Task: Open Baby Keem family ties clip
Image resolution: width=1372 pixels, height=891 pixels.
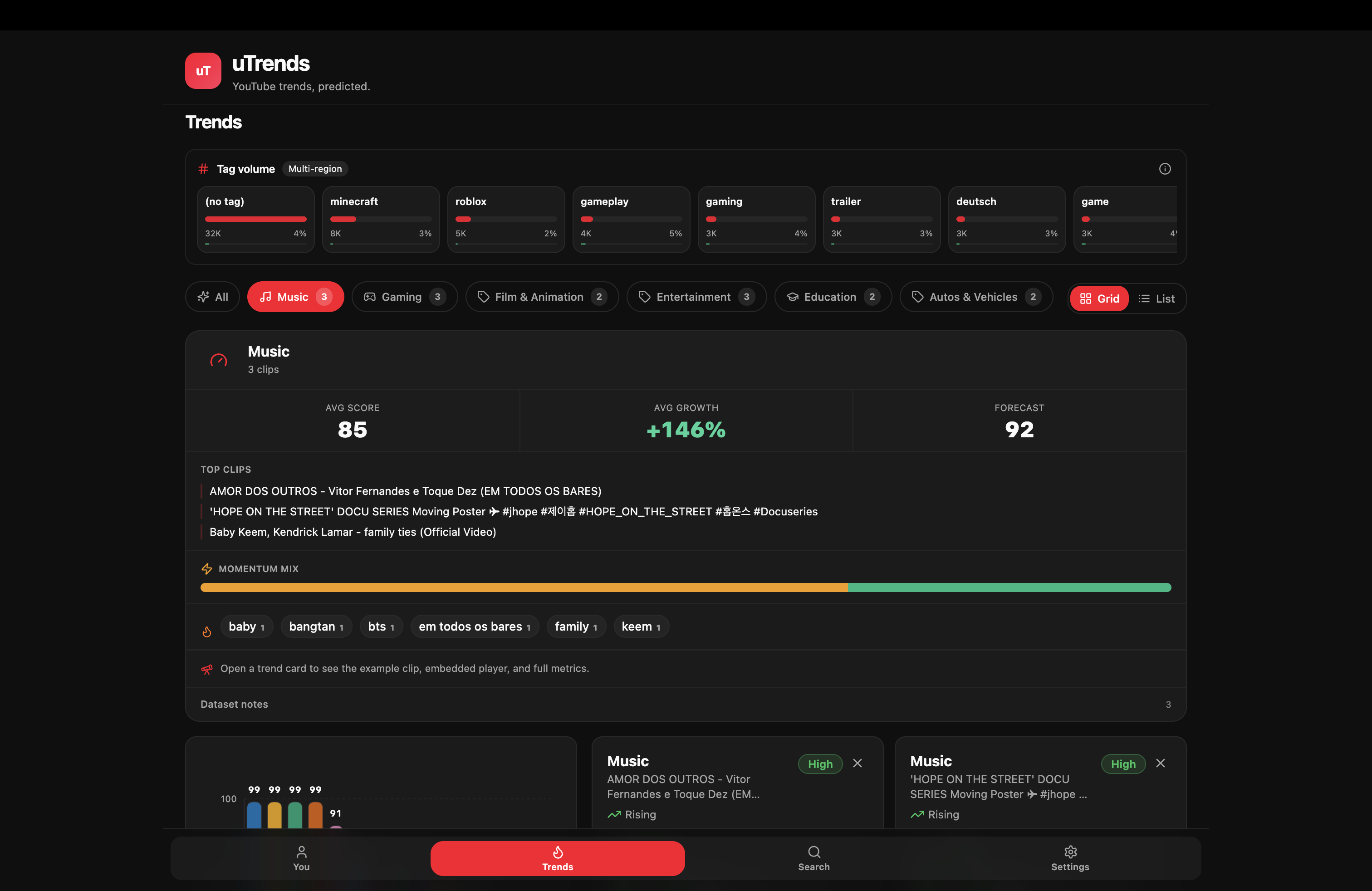Action: point(353,532)
